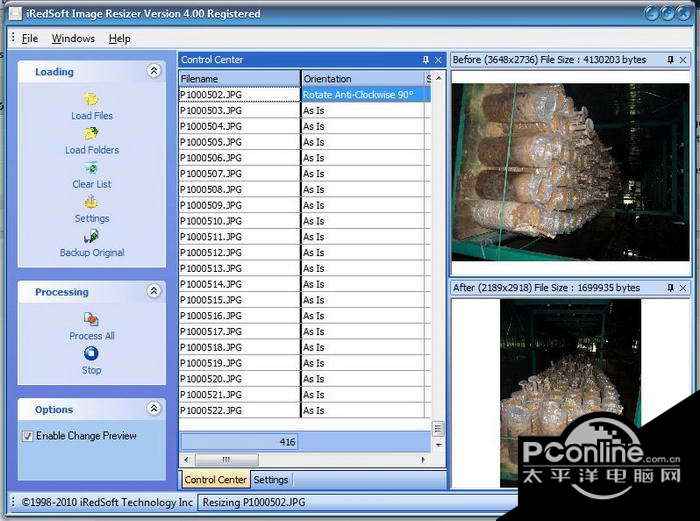Select file P1000506.JPG

pyautogui.click(x=240, y=158)
